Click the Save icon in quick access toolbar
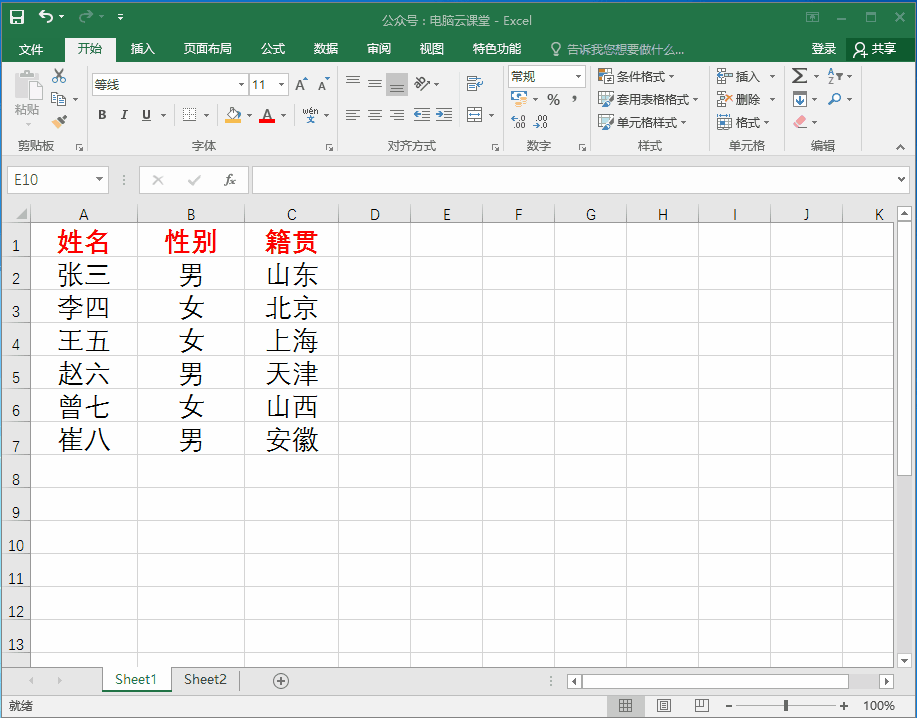The height and width of the screenshot is (718, 917). (x=17, y=17)
